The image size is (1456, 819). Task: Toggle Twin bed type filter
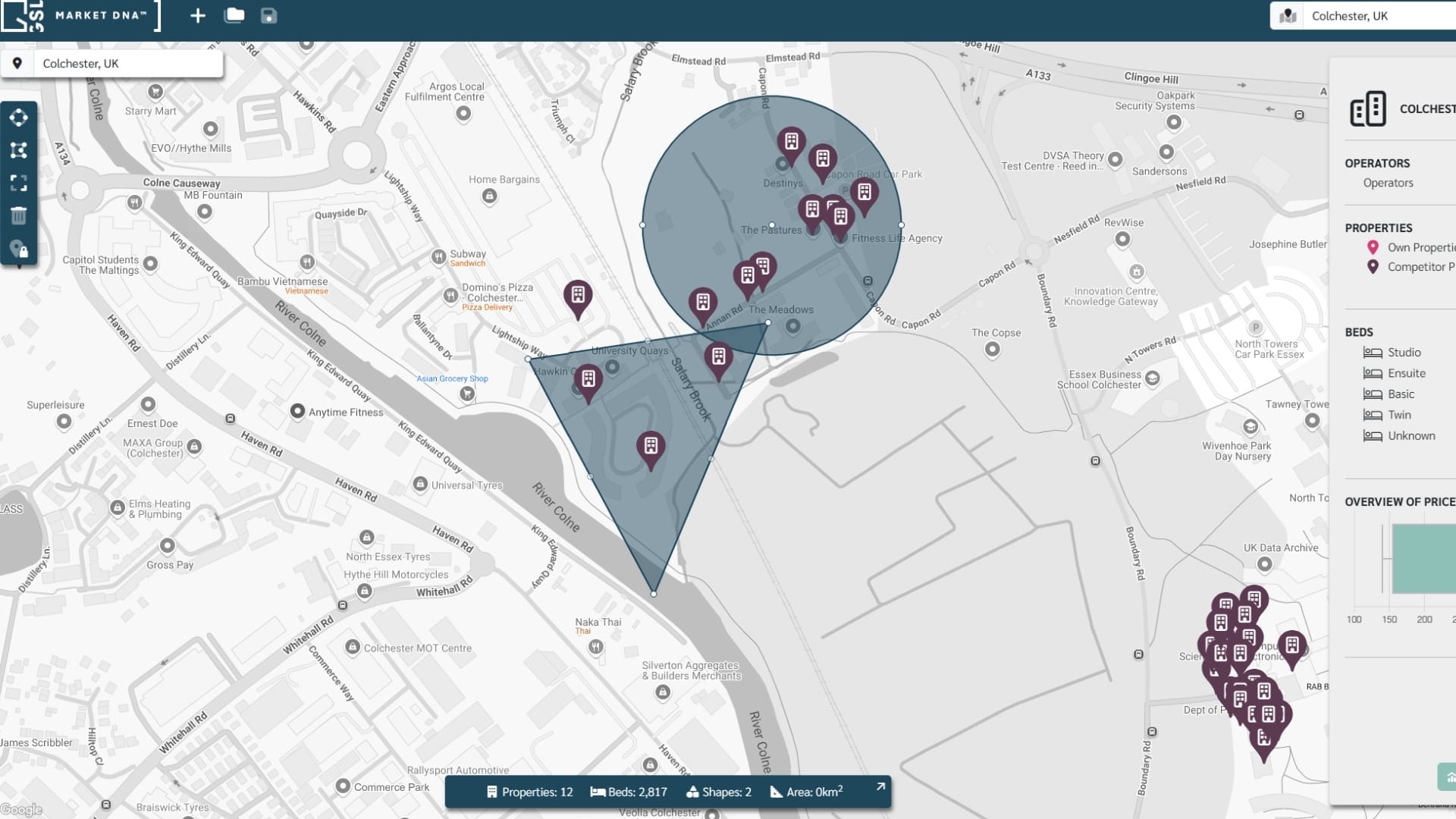tap(1399, 415)
